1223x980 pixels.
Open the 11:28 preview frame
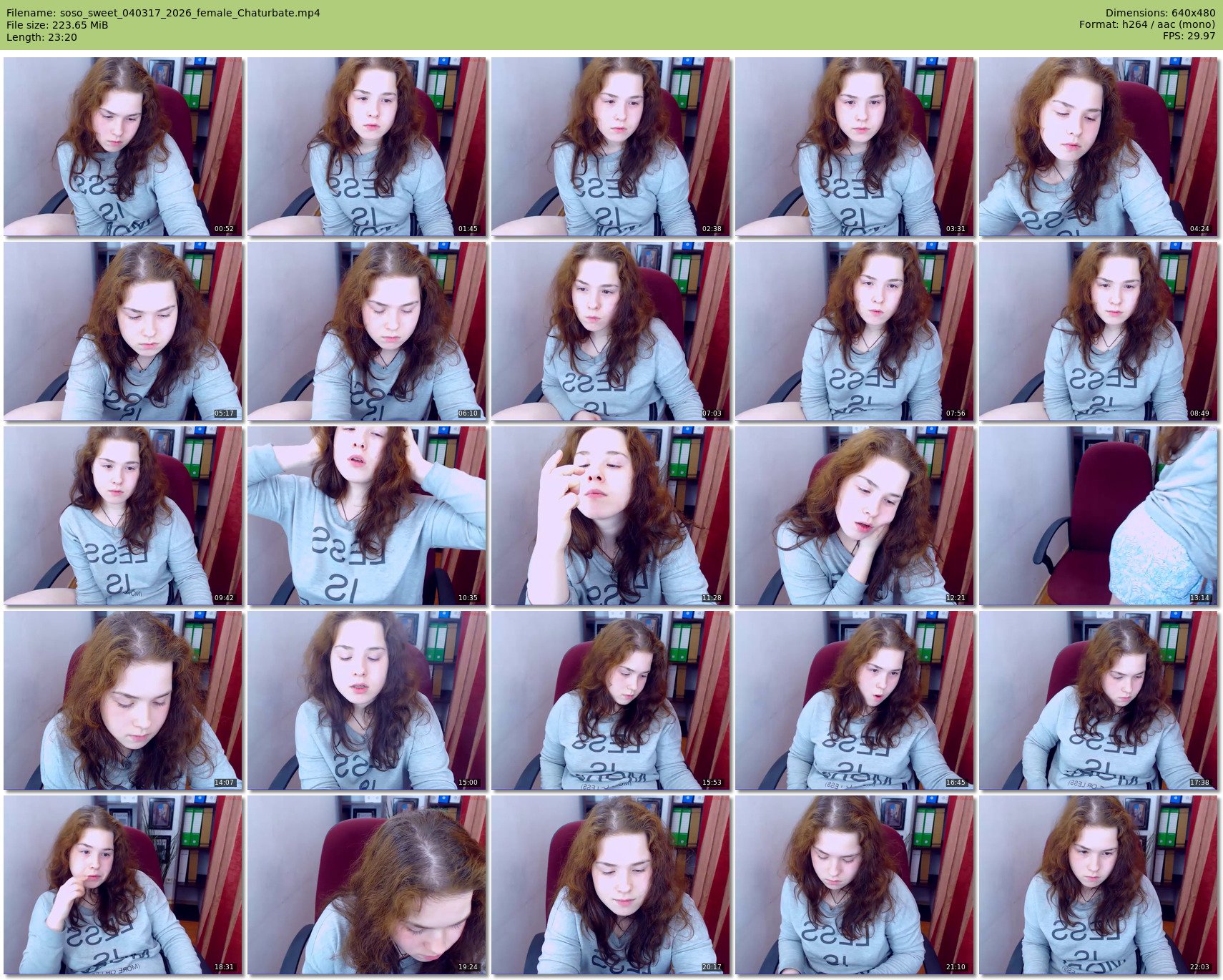click(x=611, y=516)
